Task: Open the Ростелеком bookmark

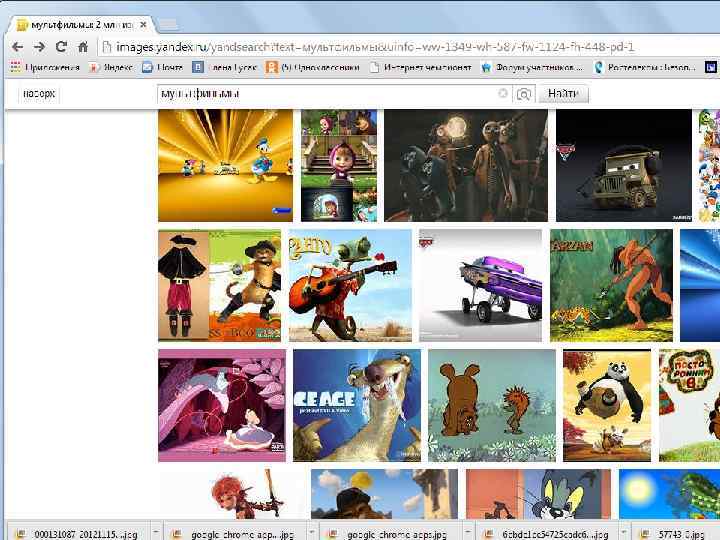Action: pos(644,68)
